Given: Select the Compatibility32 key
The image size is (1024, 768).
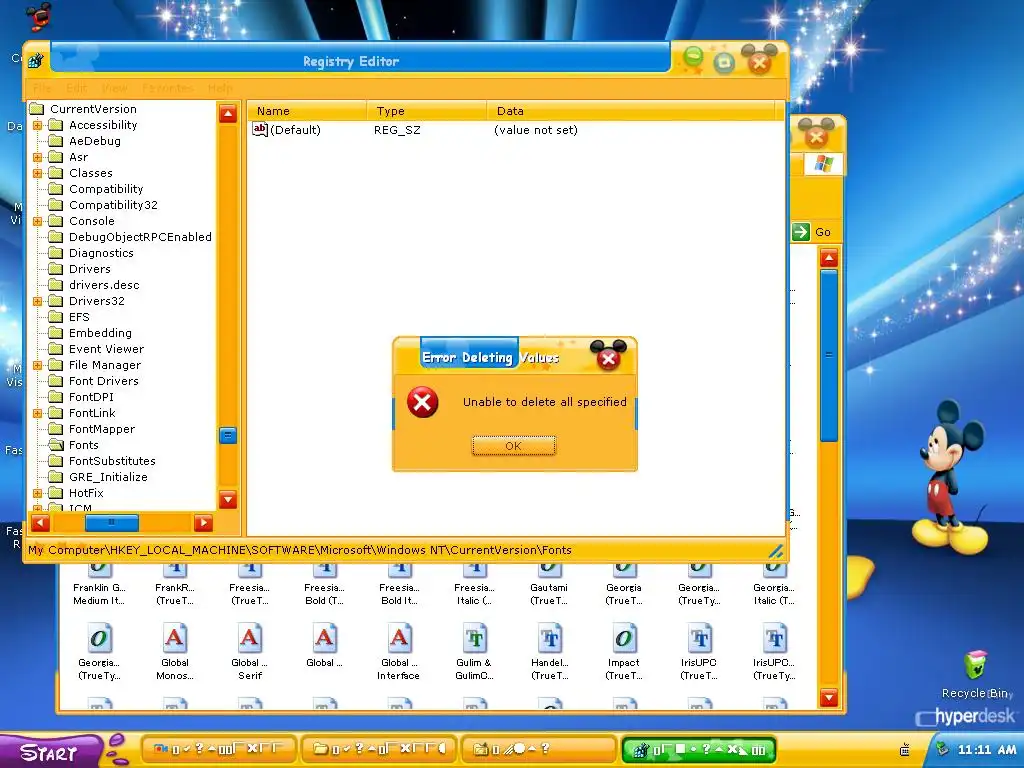Looking at the screenshot, I should (x=113, y=205).
